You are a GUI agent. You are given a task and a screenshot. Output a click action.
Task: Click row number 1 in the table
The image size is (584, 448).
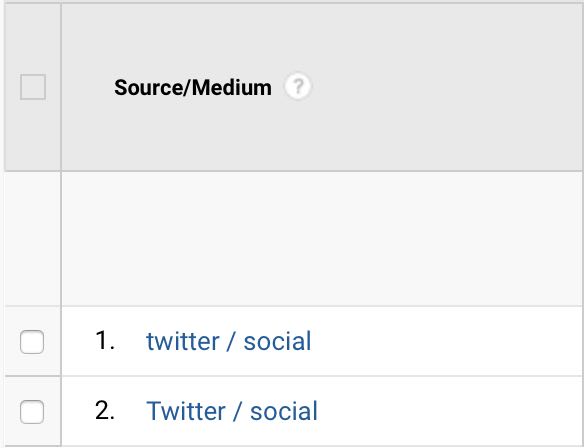[x=104, y=340]
